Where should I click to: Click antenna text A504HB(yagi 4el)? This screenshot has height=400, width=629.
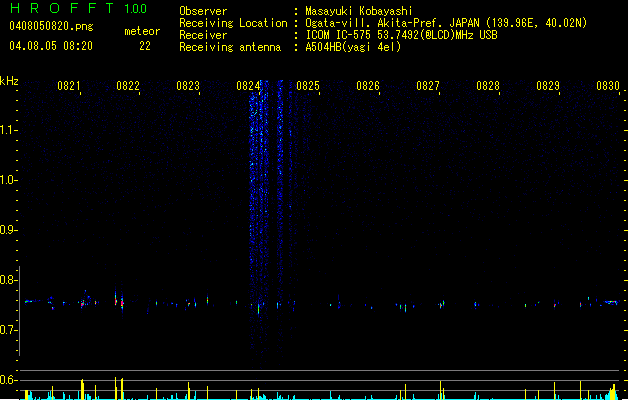[x=353, y=47]
